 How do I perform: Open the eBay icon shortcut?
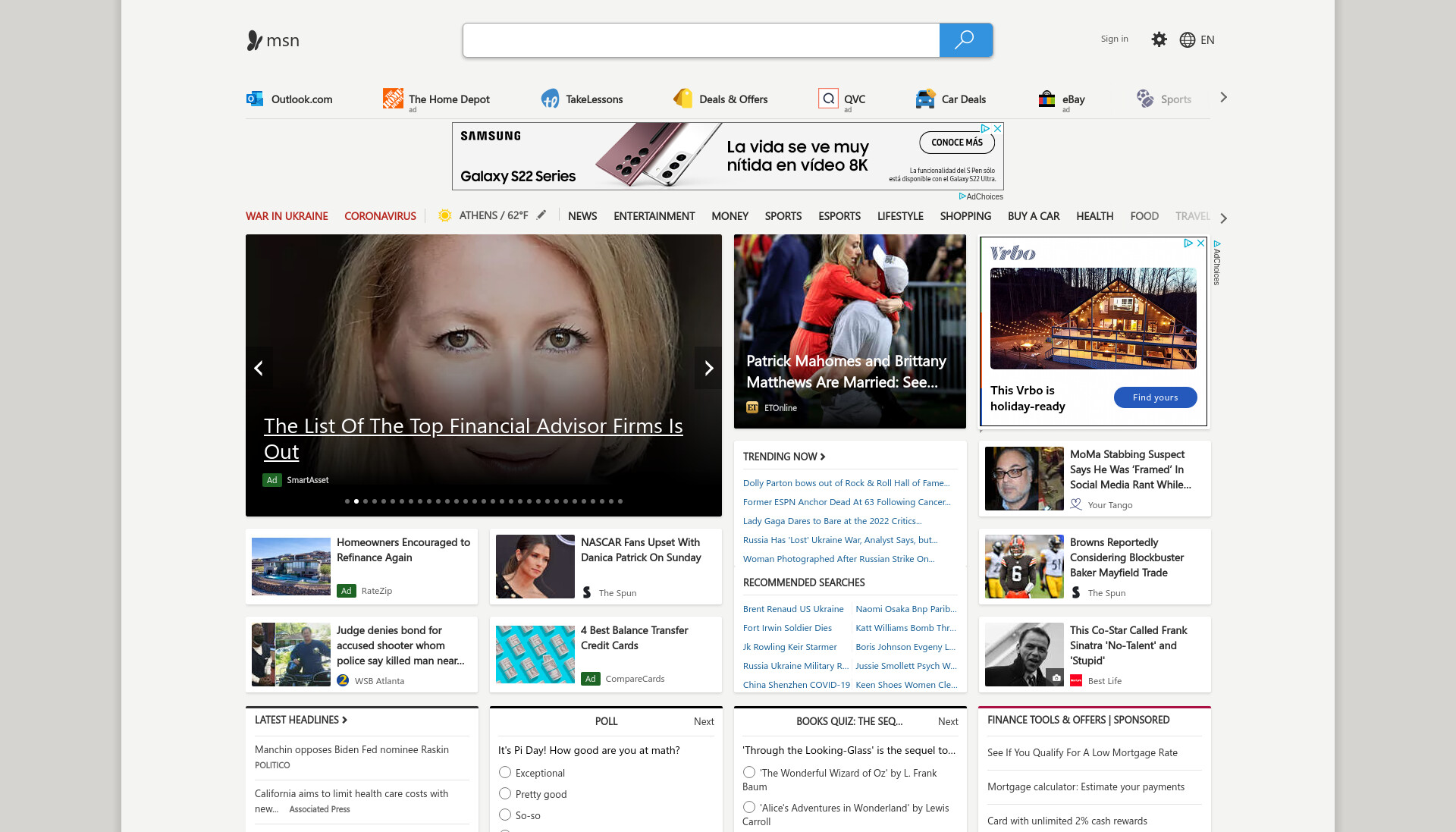pyautogui.click(x=1046, y=99)
